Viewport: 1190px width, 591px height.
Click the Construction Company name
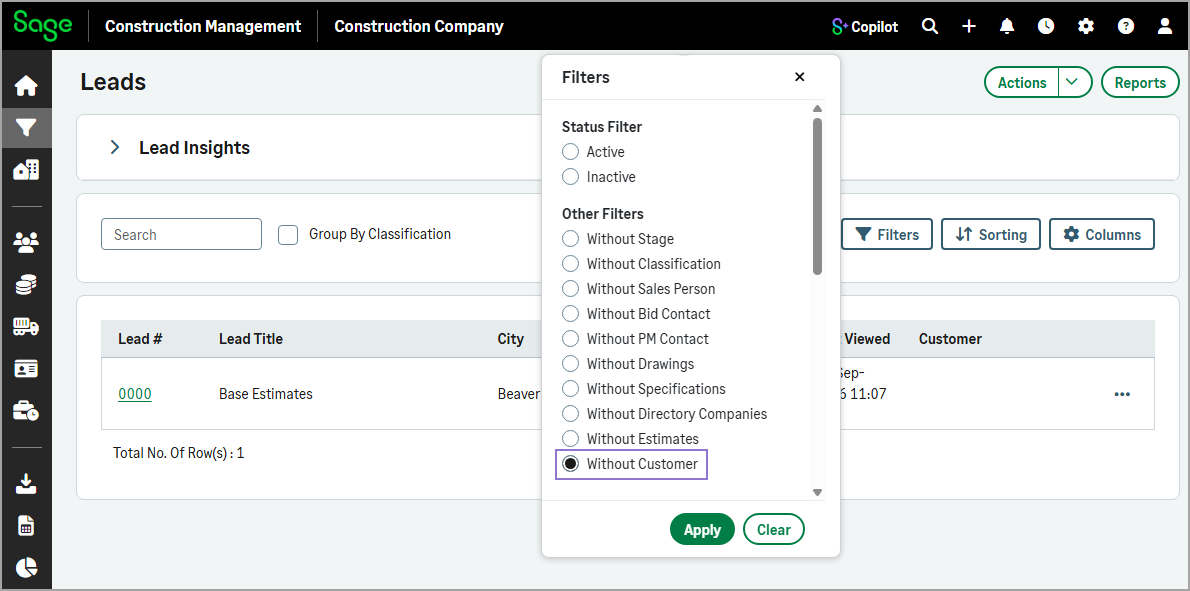coord(419,27)
